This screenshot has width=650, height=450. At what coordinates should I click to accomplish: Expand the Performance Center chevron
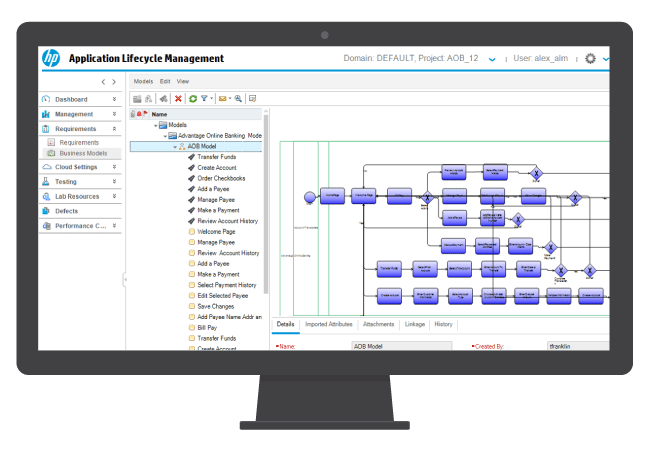pyautogui.click(x=114, y=225)
